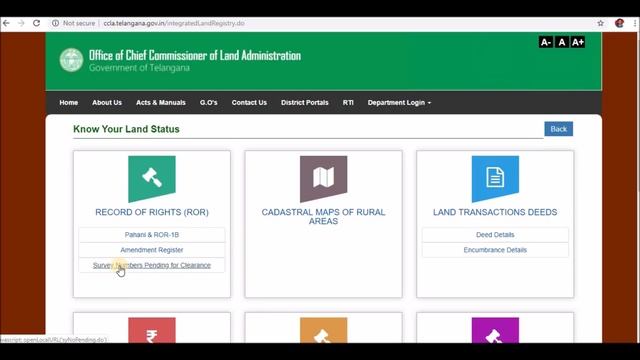Increase font size with the A+ button
640x360 pixels.
point(578,42)
